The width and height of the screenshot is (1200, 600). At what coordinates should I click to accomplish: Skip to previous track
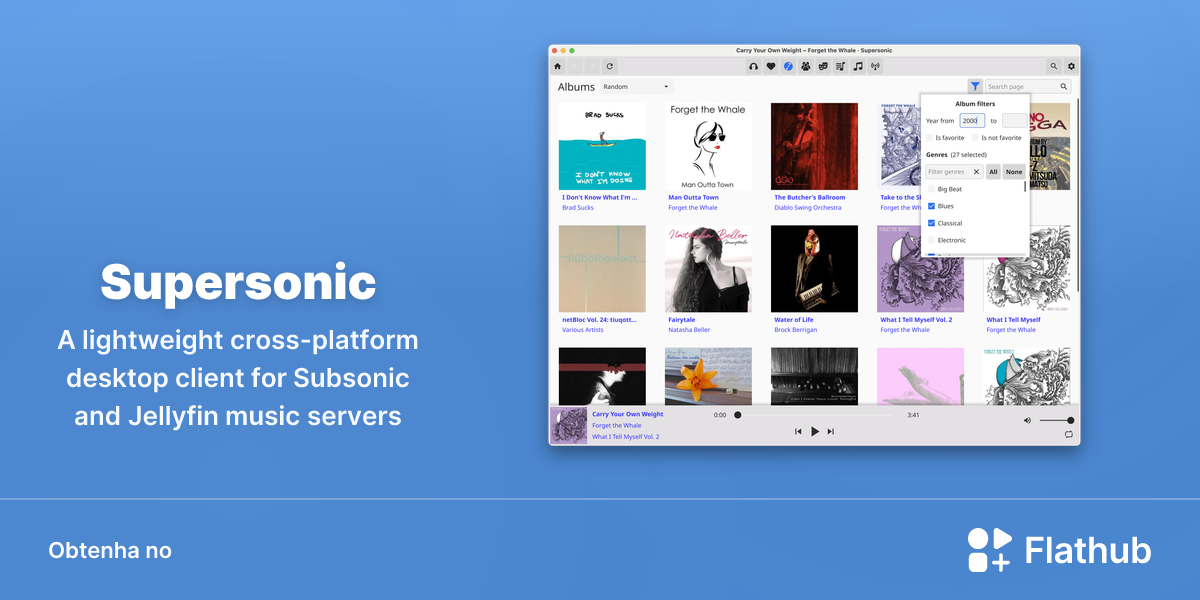tap(798, 431)
